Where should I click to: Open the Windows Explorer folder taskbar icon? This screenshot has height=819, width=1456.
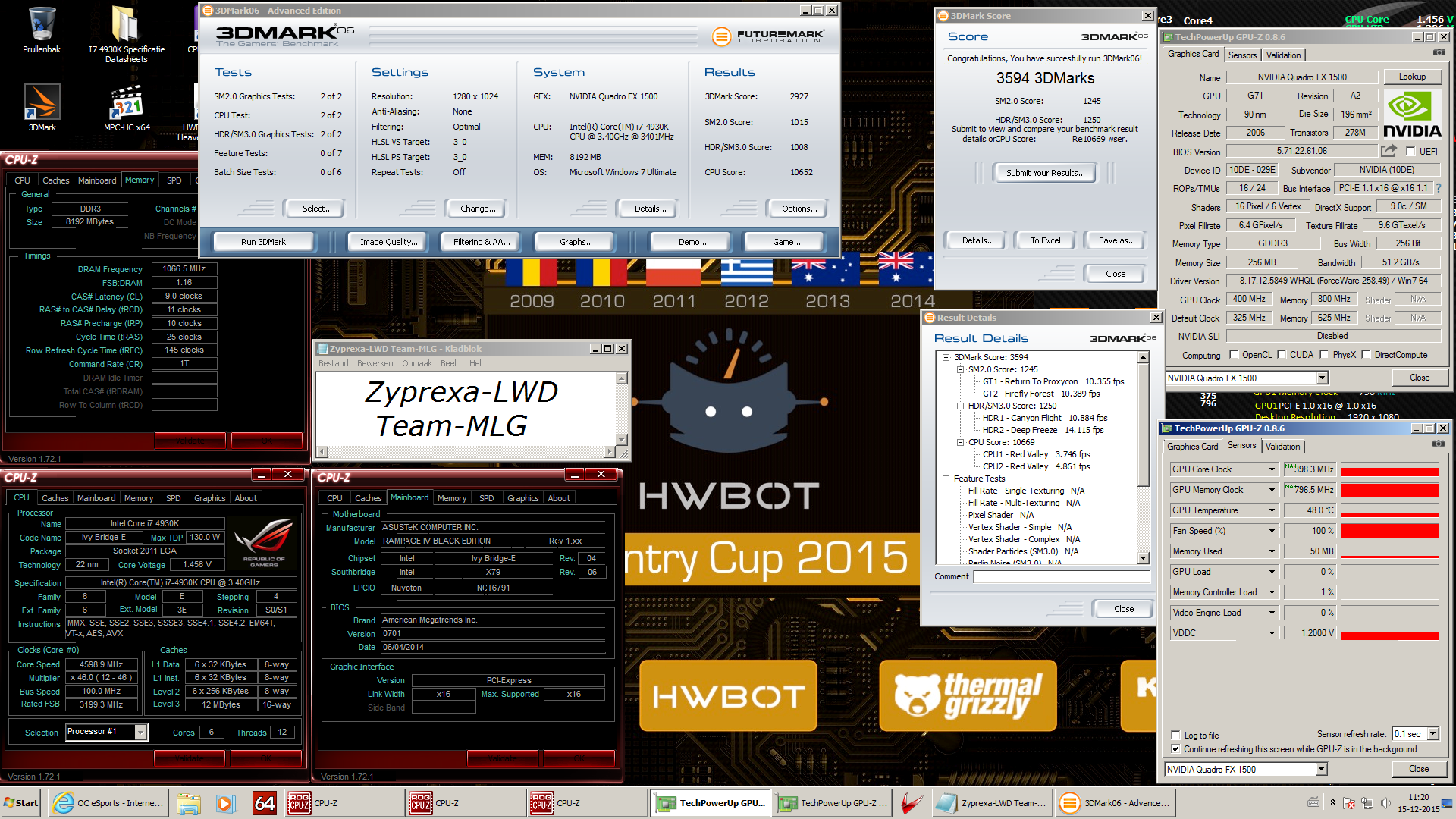pos(189,803)
